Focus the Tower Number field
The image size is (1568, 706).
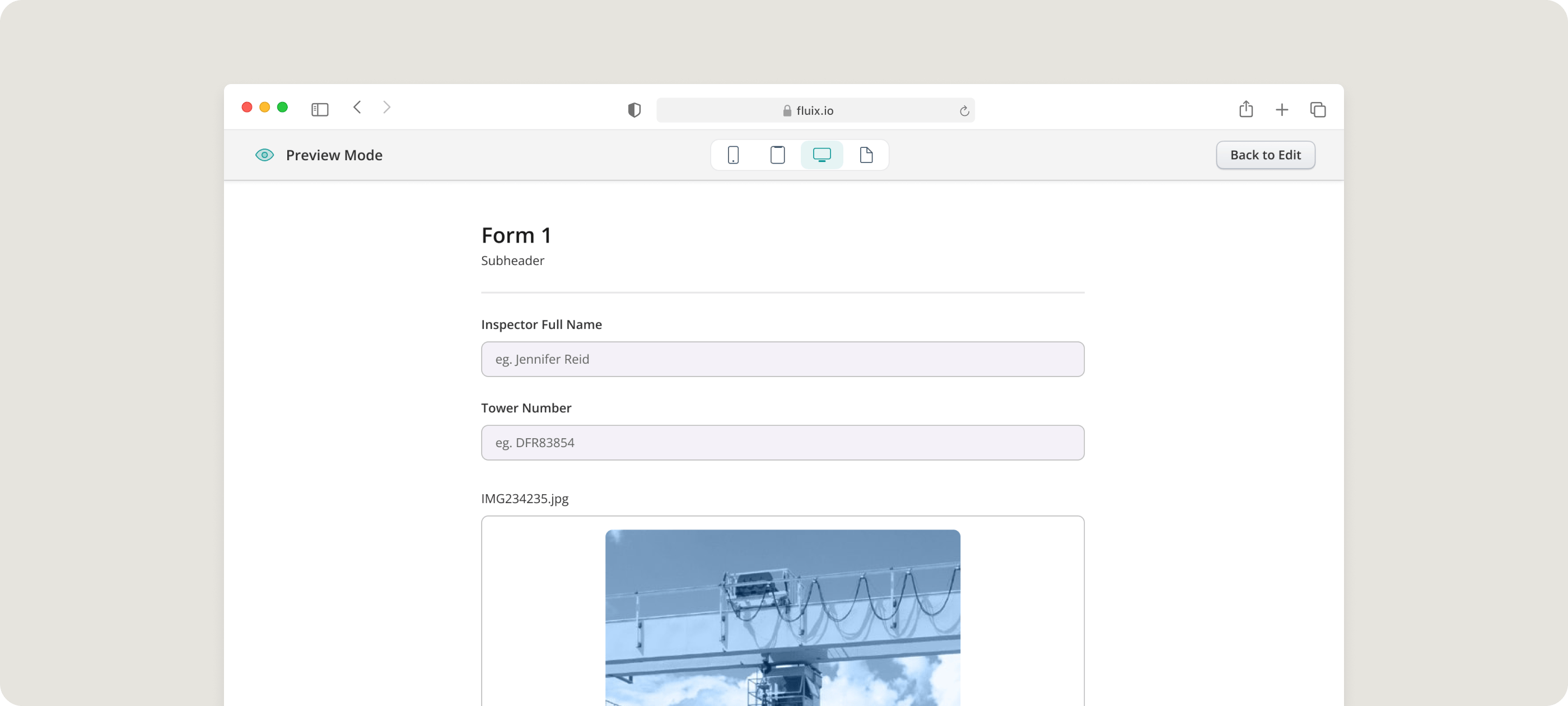click(782, 442)
